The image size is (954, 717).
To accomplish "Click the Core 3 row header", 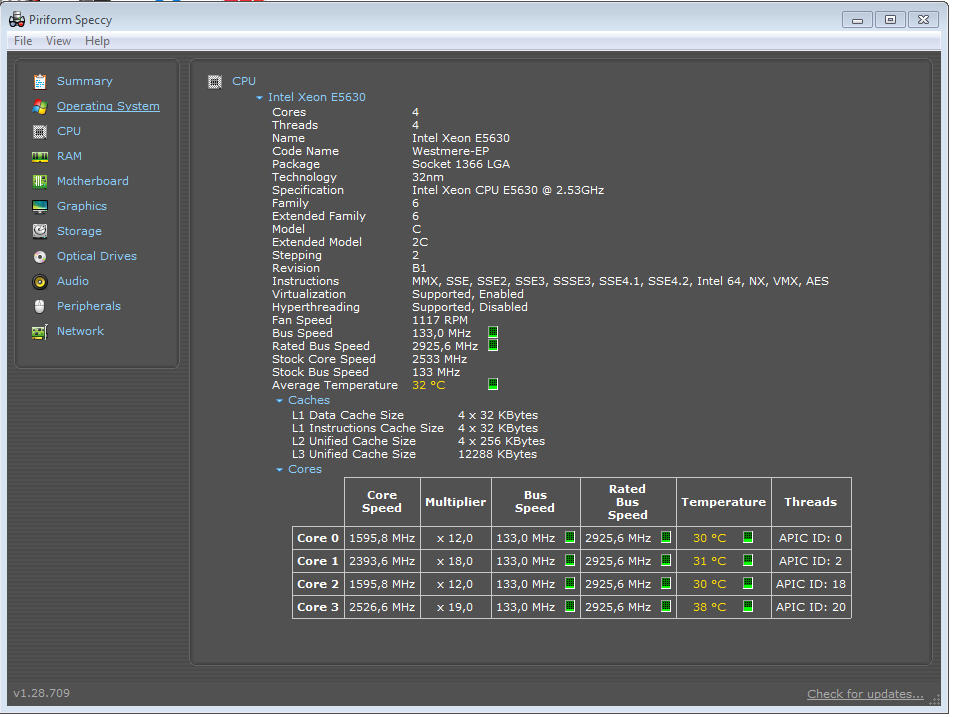I will point(318,607).
